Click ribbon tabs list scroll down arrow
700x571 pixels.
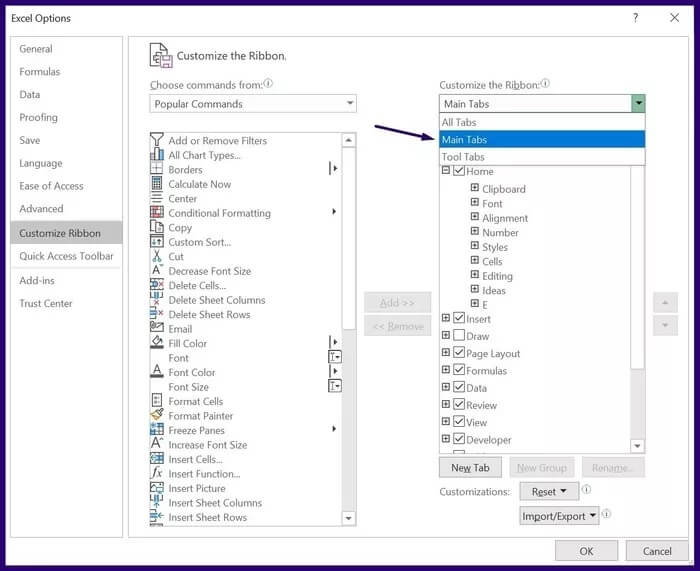pos(637,446)
